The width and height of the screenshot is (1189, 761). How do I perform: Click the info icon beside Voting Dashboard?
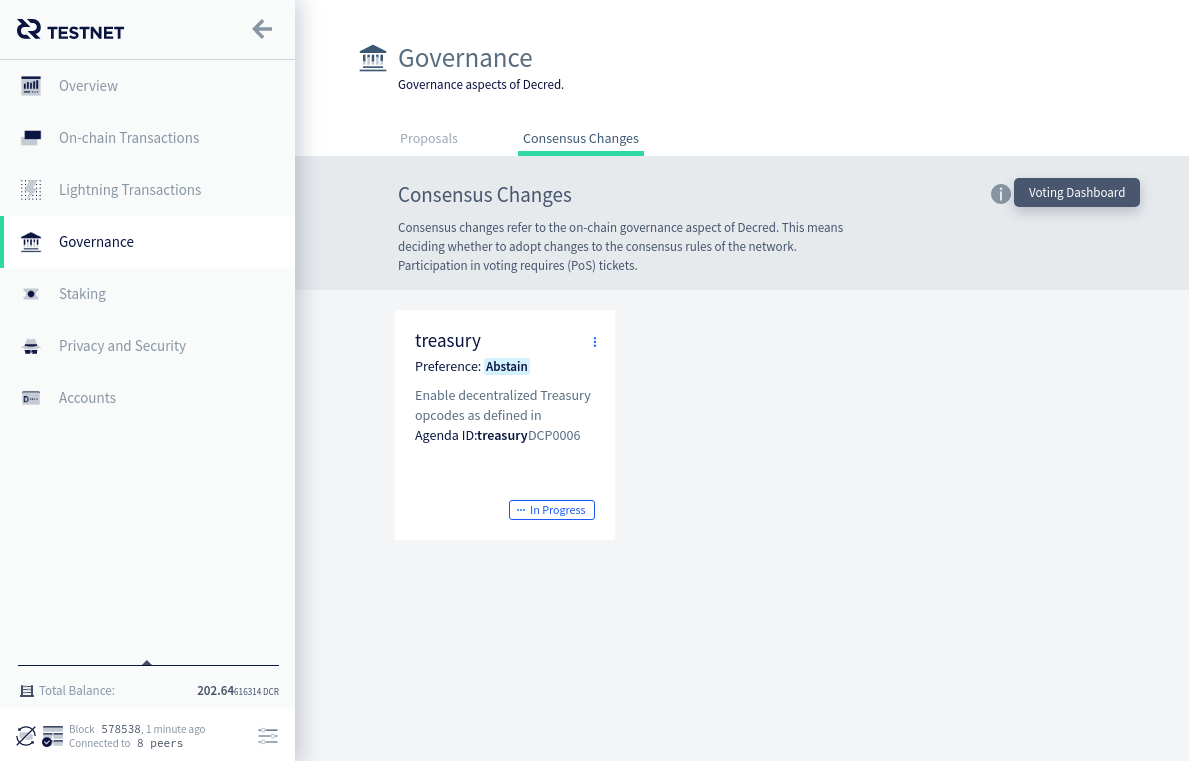point(1001,194)
